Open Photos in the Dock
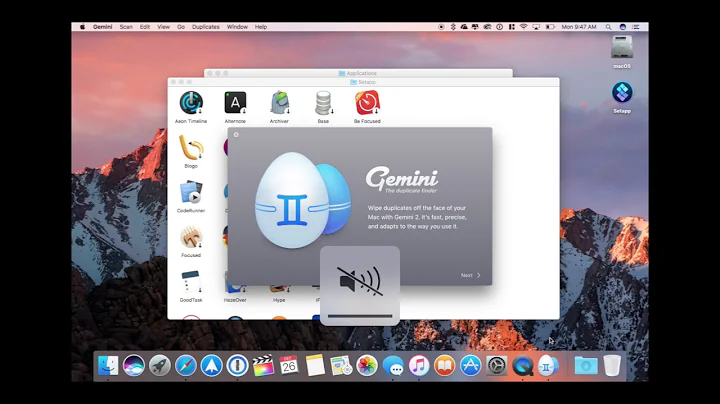720x404 pixels. click(x=367, y=365)
